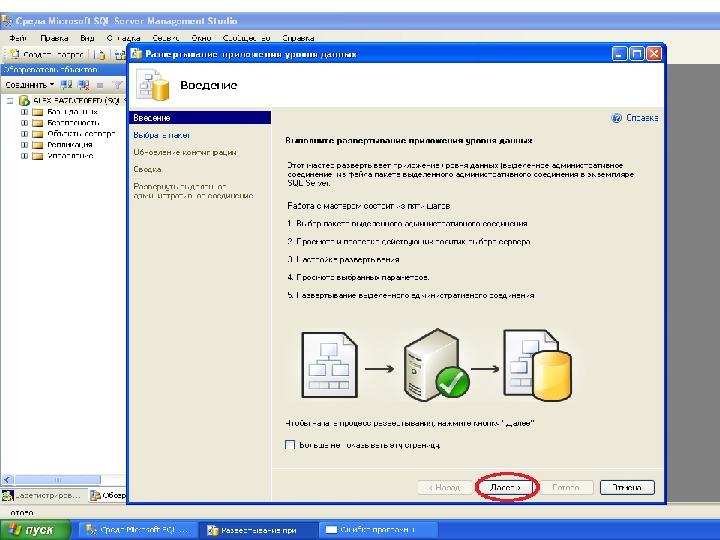Image resolution: width=720 pixels, height=540 pixels.
Task: Click the Создать запрос toolbar label
Action: click(52, 55)
